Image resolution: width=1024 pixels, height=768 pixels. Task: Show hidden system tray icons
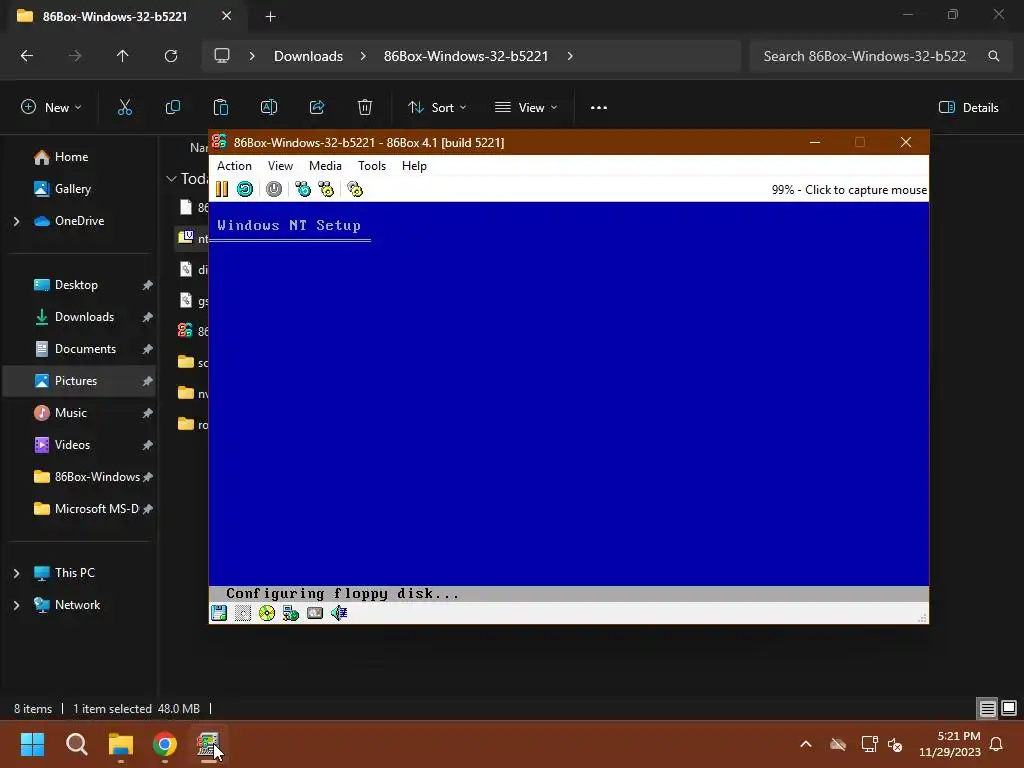806,744
